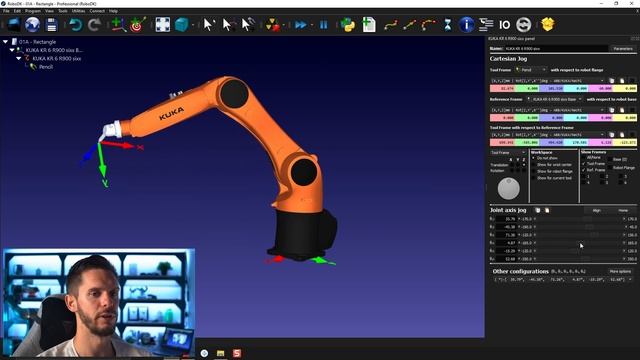Viewport: 640px width, 360px height.
Task: Click the cartesian jog dial knob
Action: point(509,189)
